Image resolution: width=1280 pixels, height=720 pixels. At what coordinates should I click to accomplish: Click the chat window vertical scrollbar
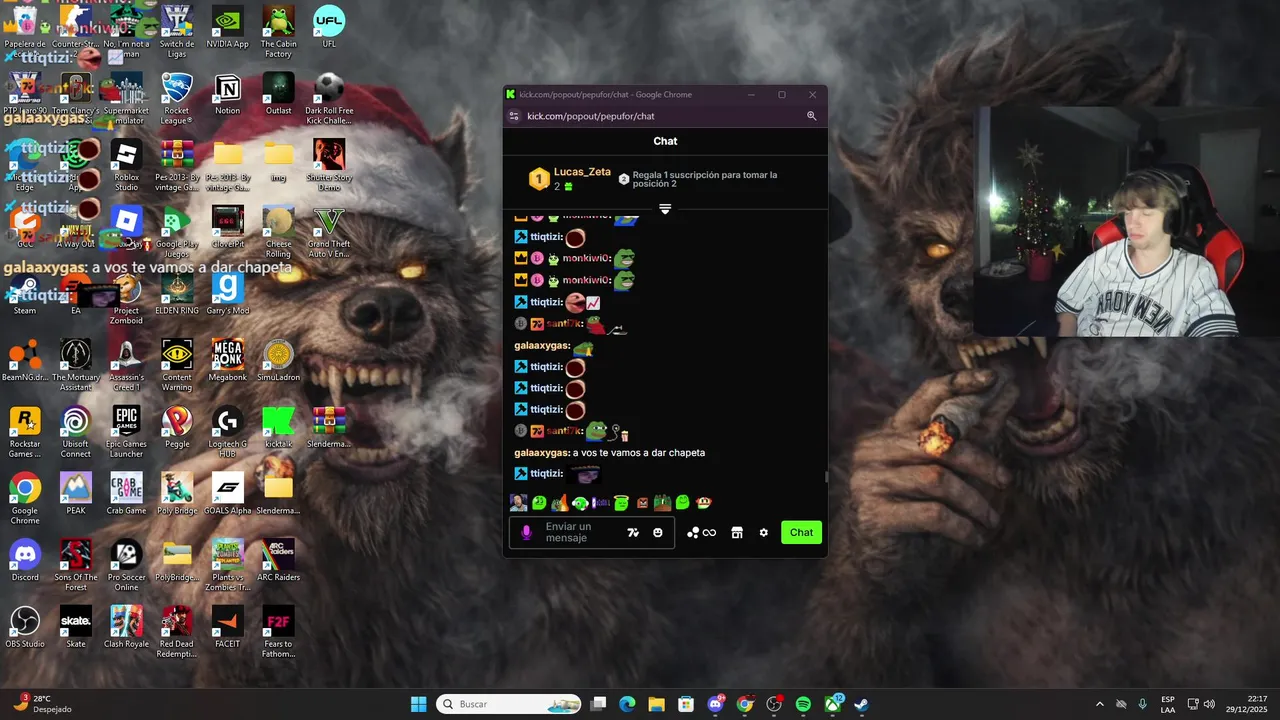click(825, 477)
